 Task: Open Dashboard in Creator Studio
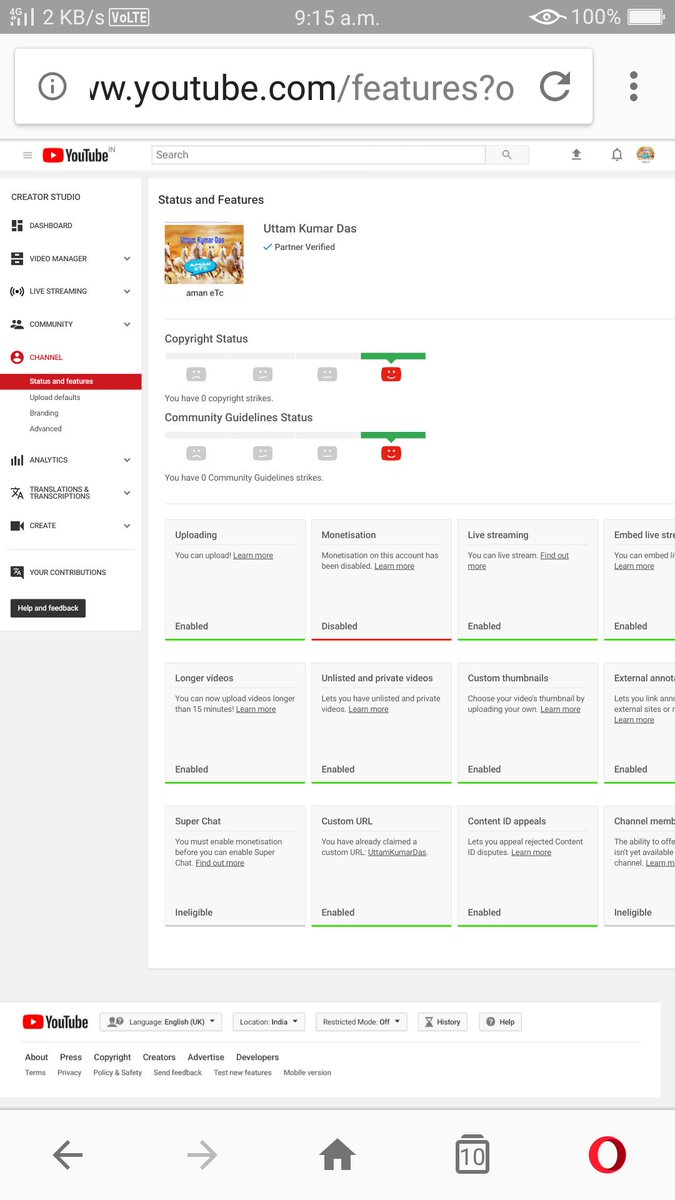click(51, 226)
